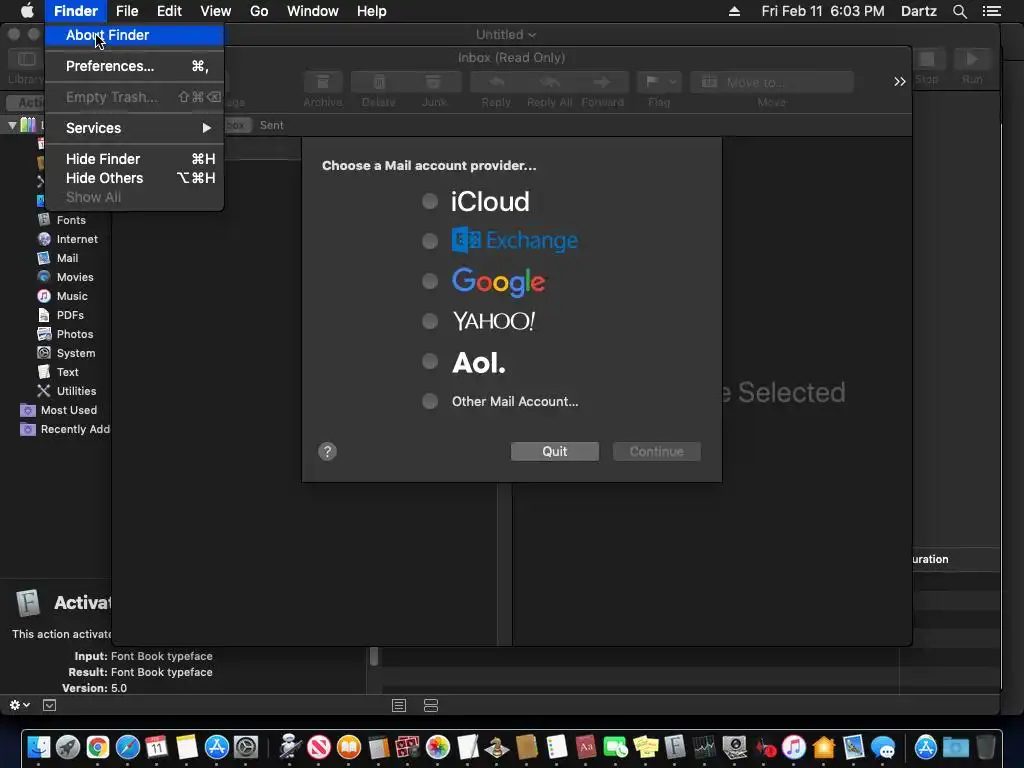Open the Untitled title dropdown chevron
Screen dimensions: 1024x768
(532, 35)
